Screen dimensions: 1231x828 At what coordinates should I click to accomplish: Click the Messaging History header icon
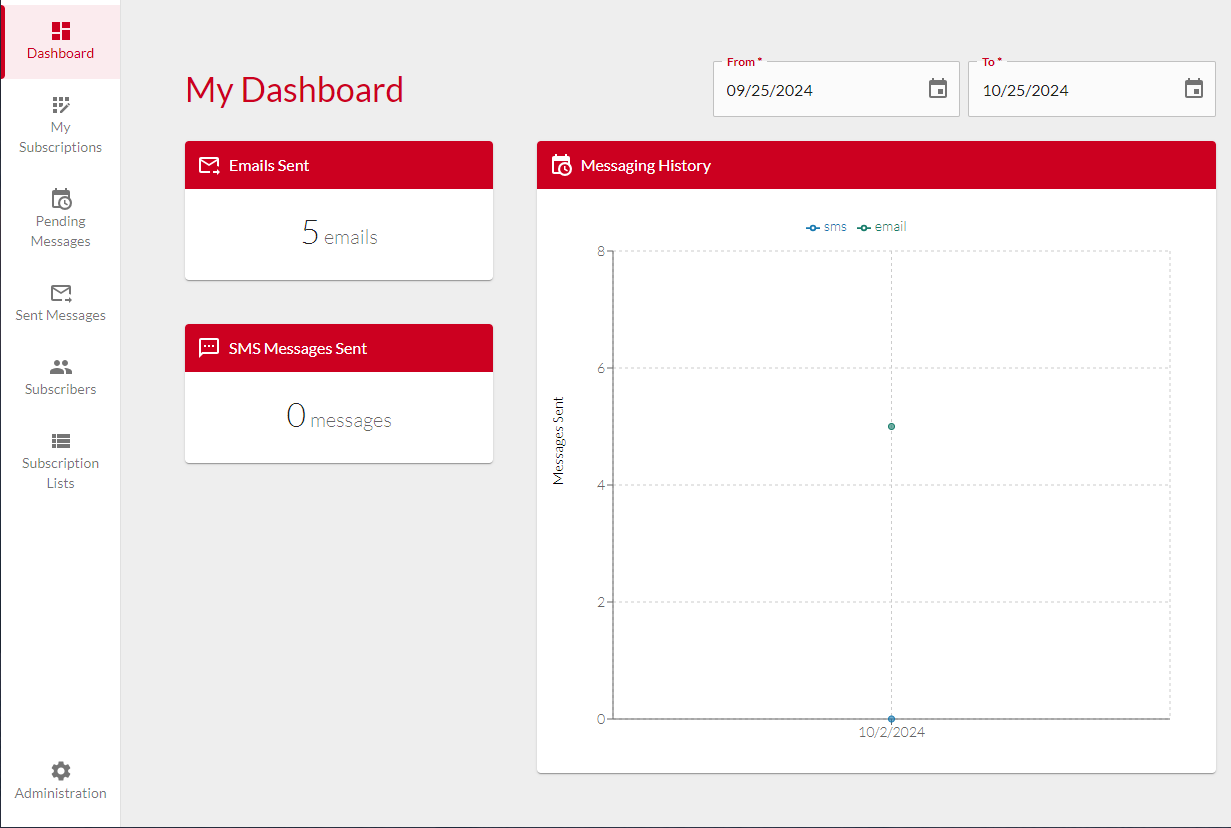[x=561, y=165]
